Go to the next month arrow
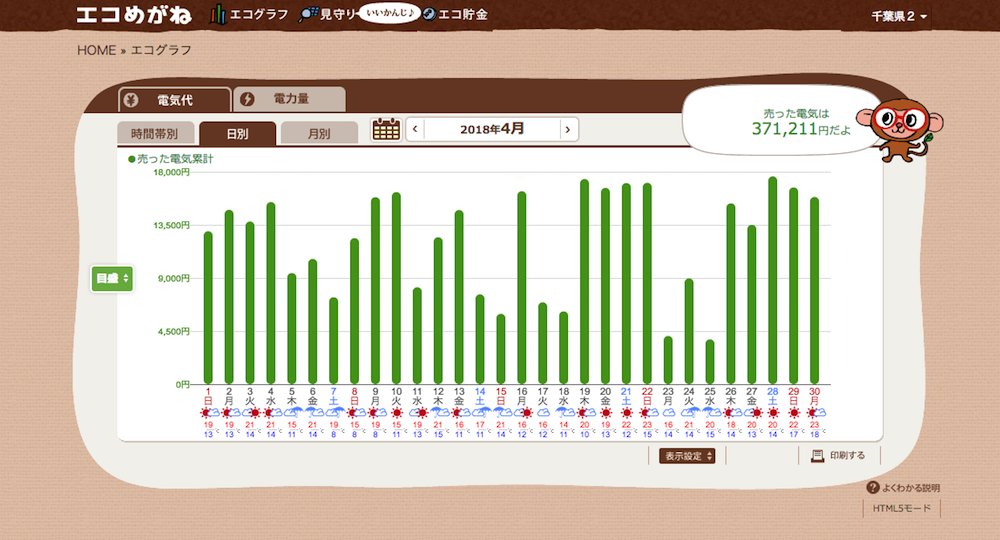Screen dimensions: 1000x540 [x=568, y=129]
